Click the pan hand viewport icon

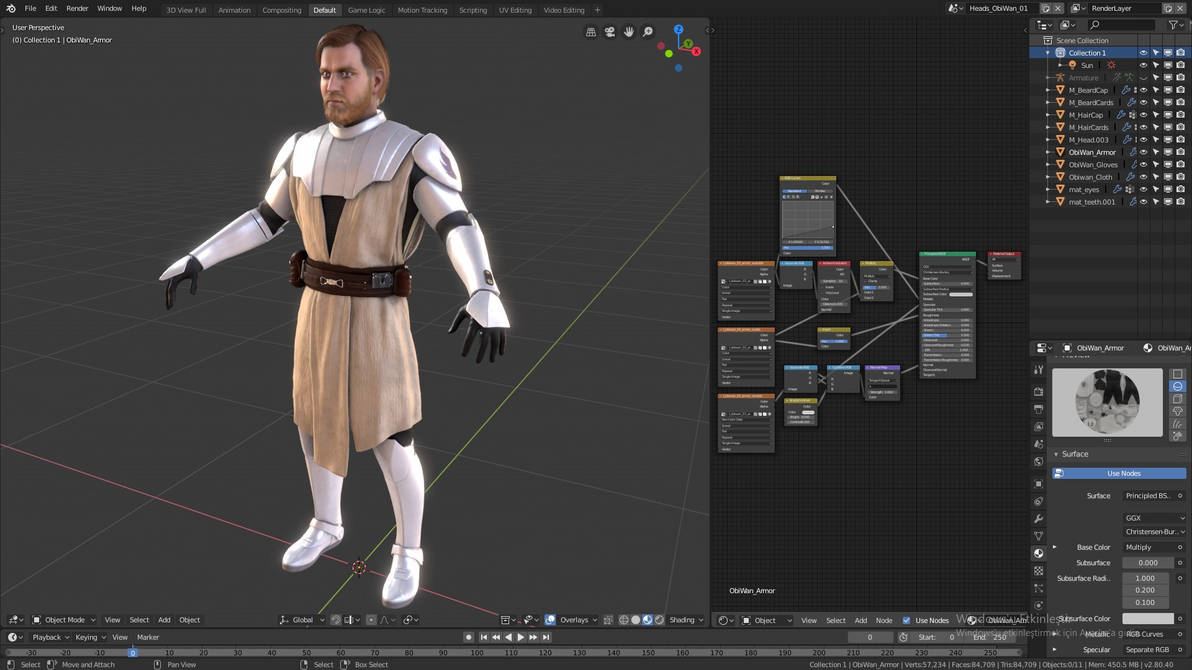point(629,31)
